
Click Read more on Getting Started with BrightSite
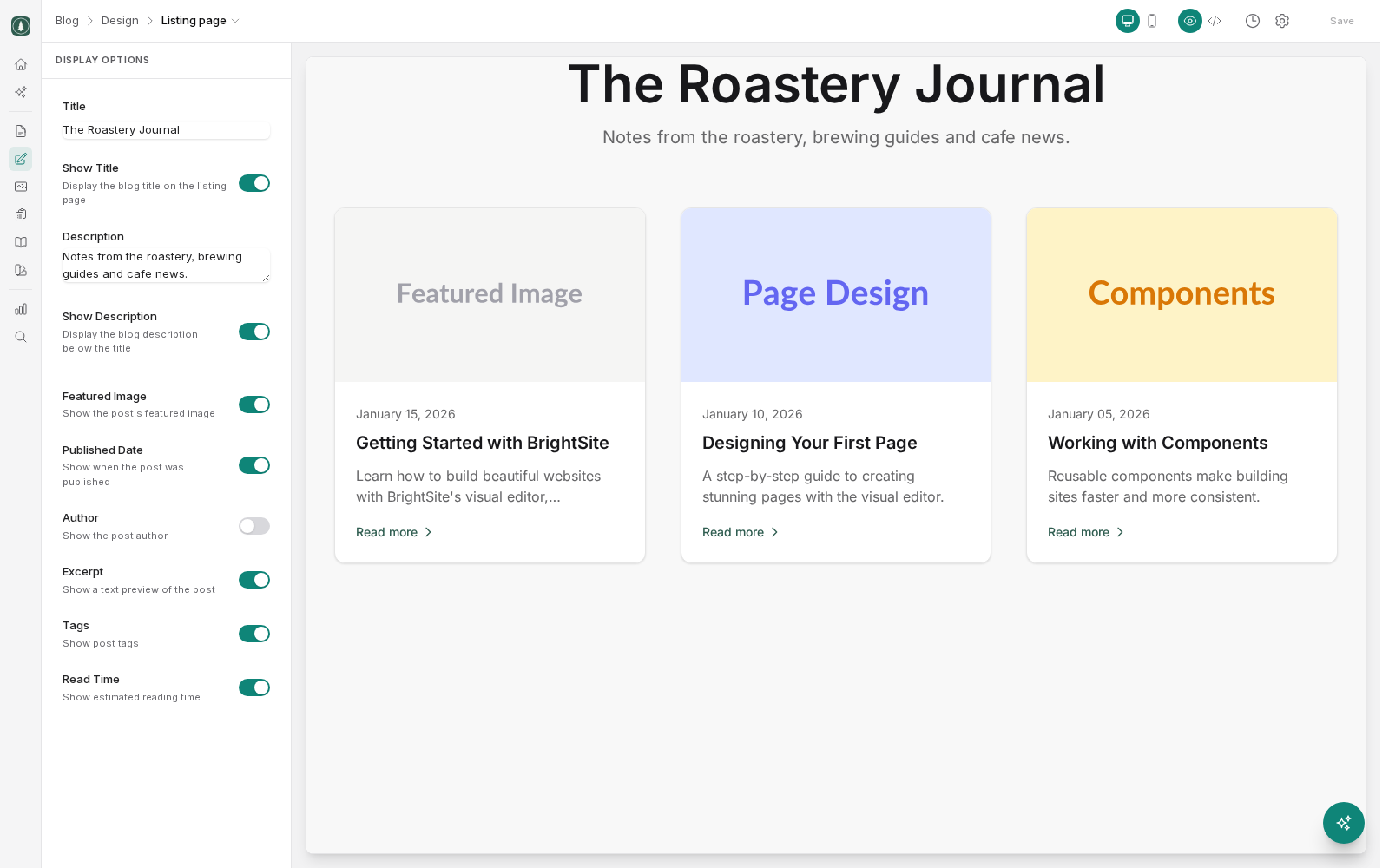[x=394, y=532]
